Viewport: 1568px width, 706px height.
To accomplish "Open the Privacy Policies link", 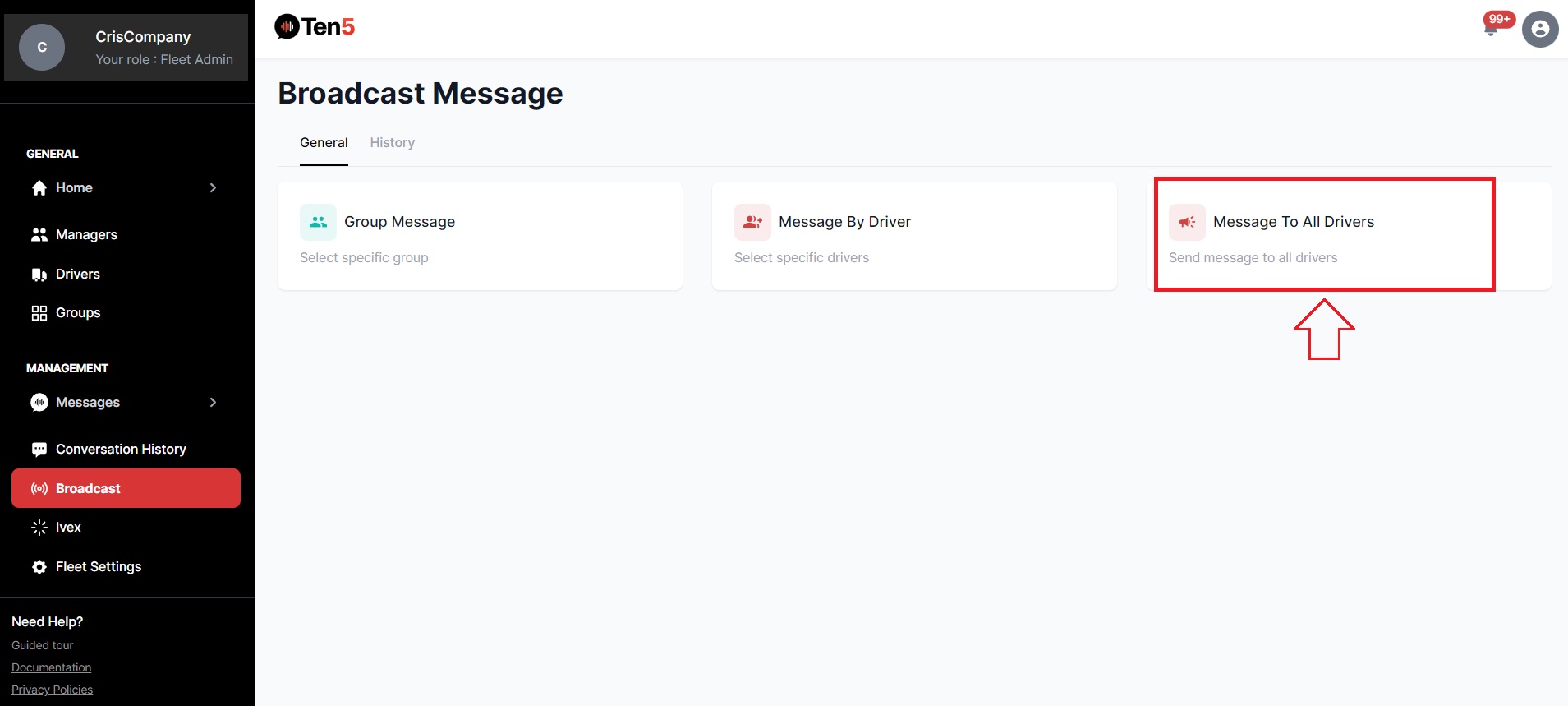I will (52, 690).
